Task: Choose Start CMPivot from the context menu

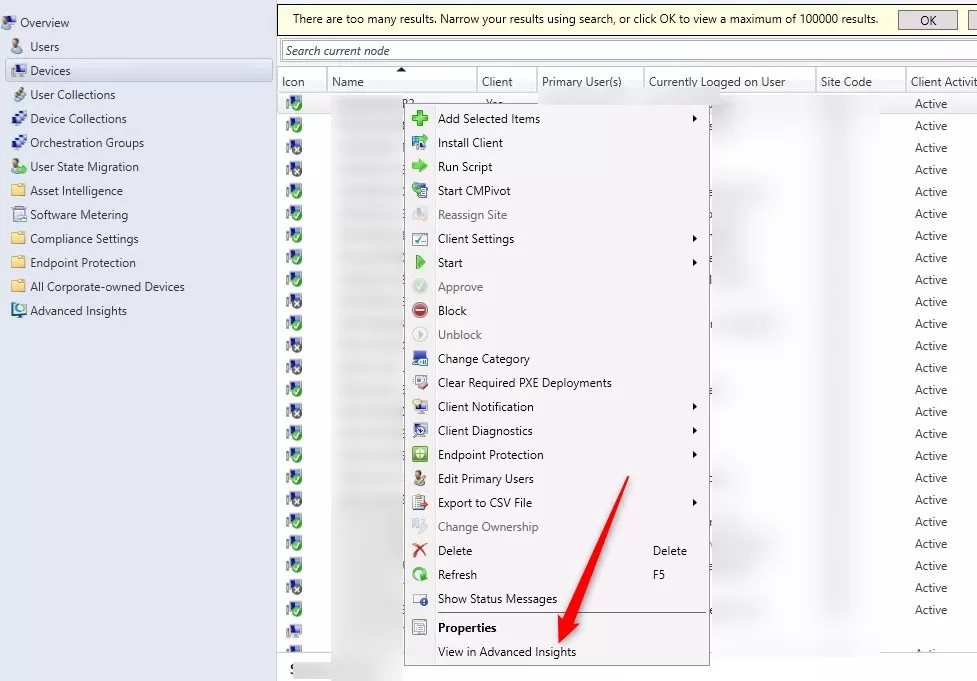Action: (474, 191)
